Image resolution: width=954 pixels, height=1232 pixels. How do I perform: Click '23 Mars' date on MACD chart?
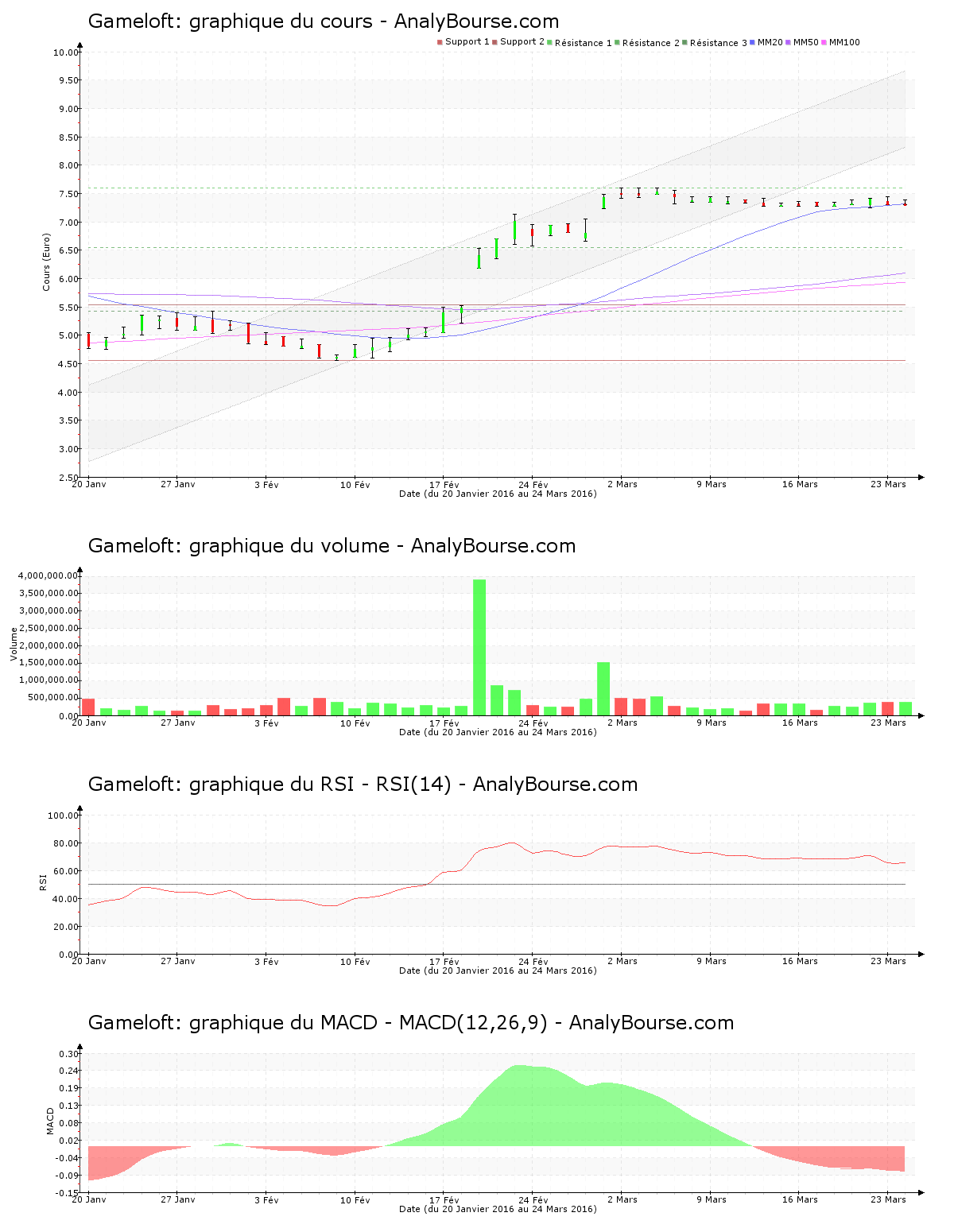pos(889,1200)
